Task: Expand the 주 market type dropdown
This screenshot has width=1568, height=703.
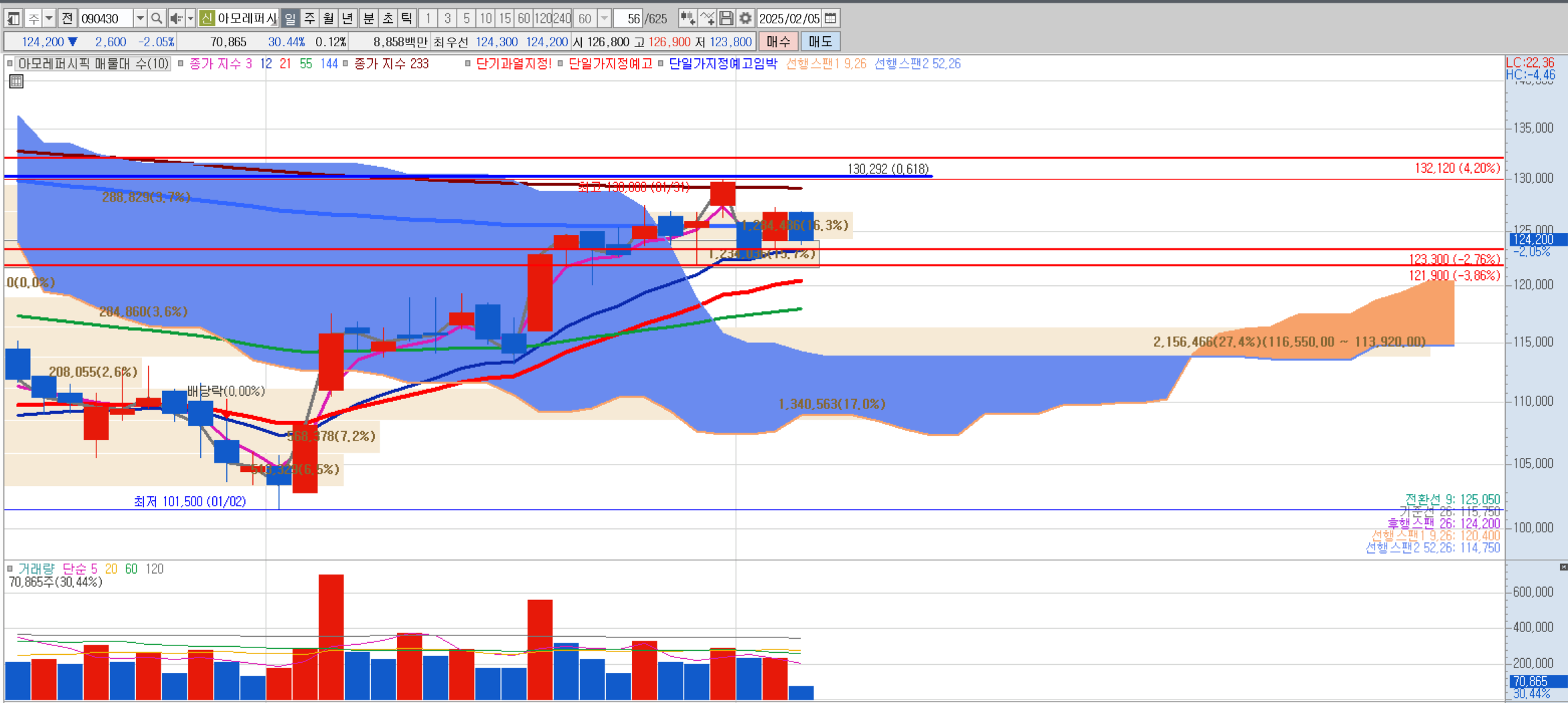Action: point(49,19)
